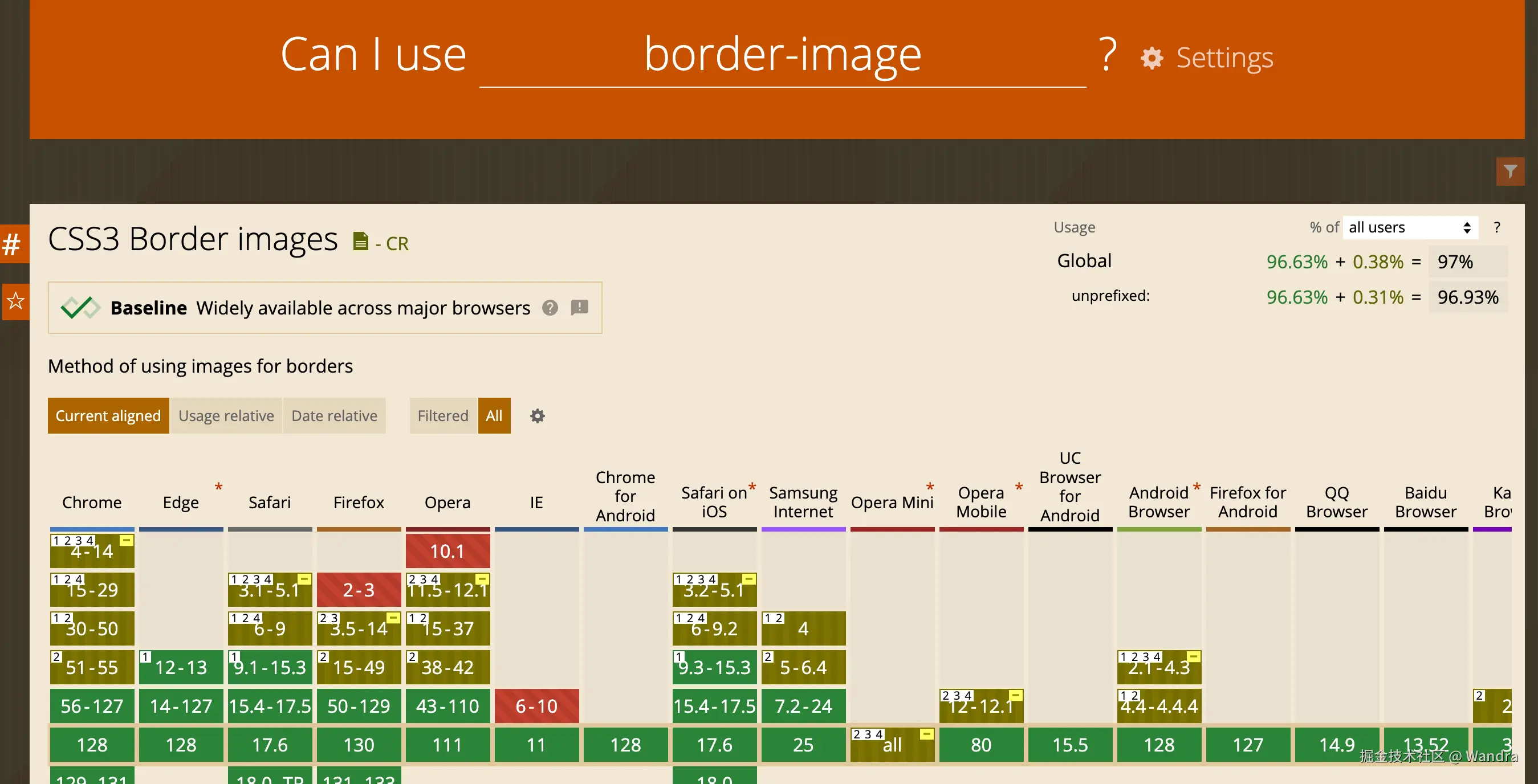Select the Chrome 56-127 cell

tap(92, 706)
